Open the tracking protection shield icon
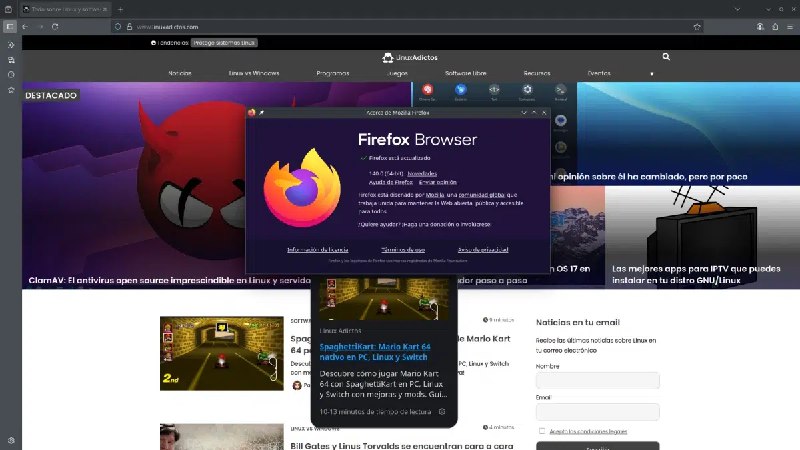 pos(118,27)
